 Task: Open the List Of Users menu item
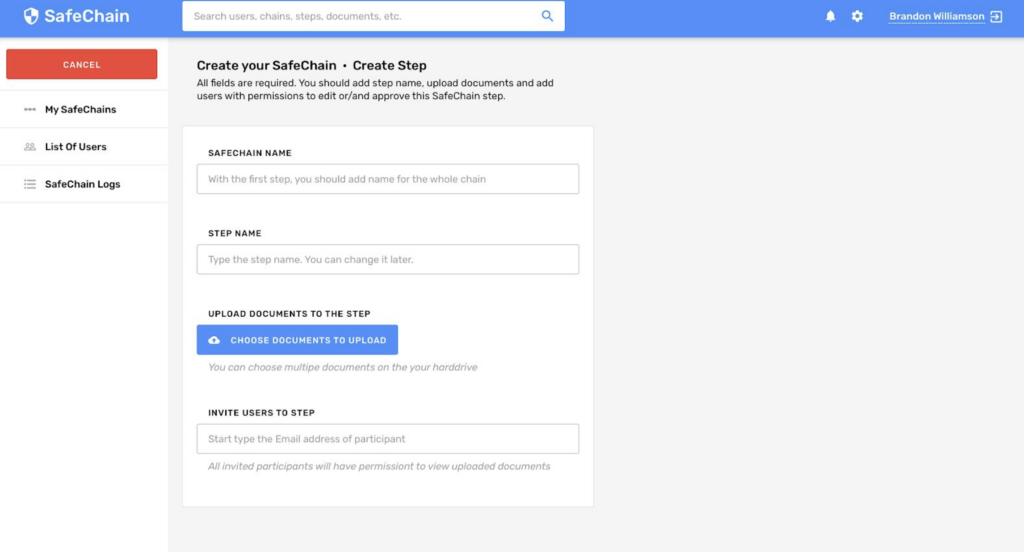[x=75, y=147]
